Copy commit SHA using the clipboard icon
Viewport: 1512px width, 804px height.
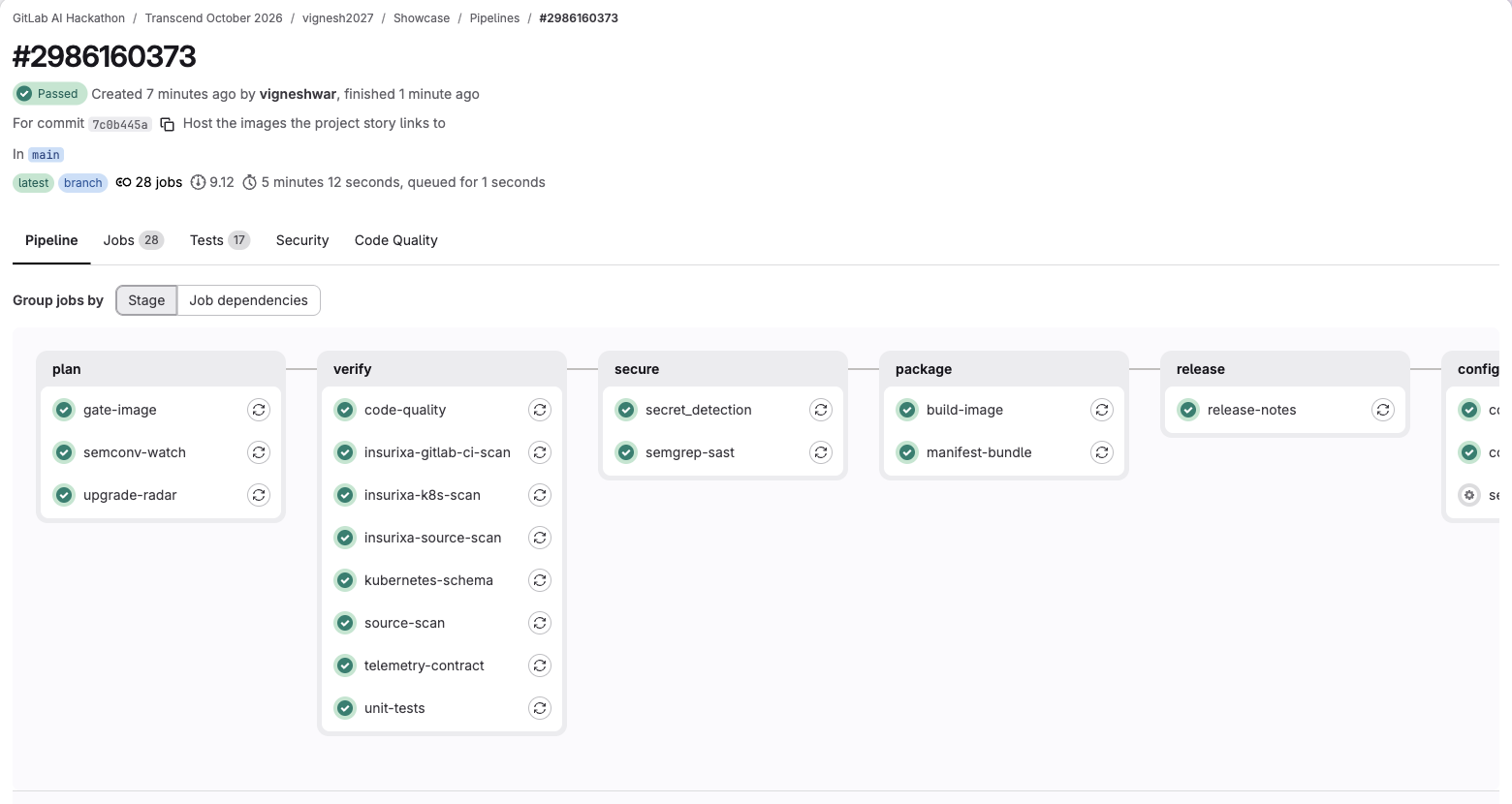(167, 124)
